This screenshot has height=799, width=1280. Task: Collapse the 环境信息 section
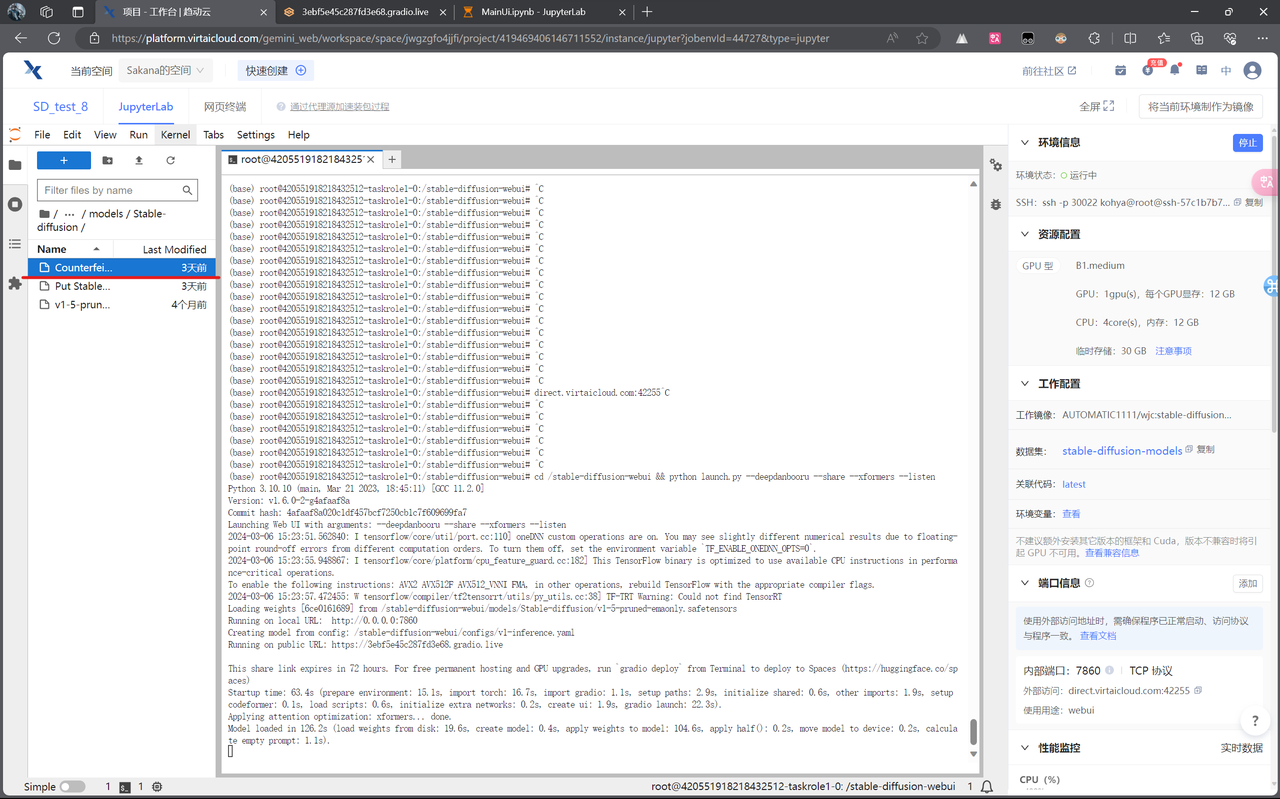[1025, 142]
